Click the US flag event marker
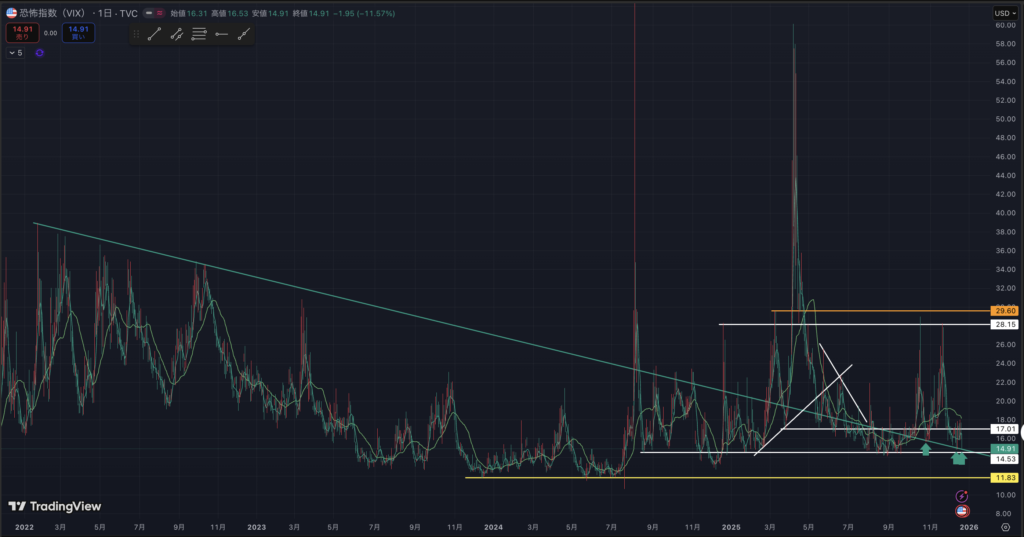The height and width of the screenshot is (537, 1024). coord(962,510)
